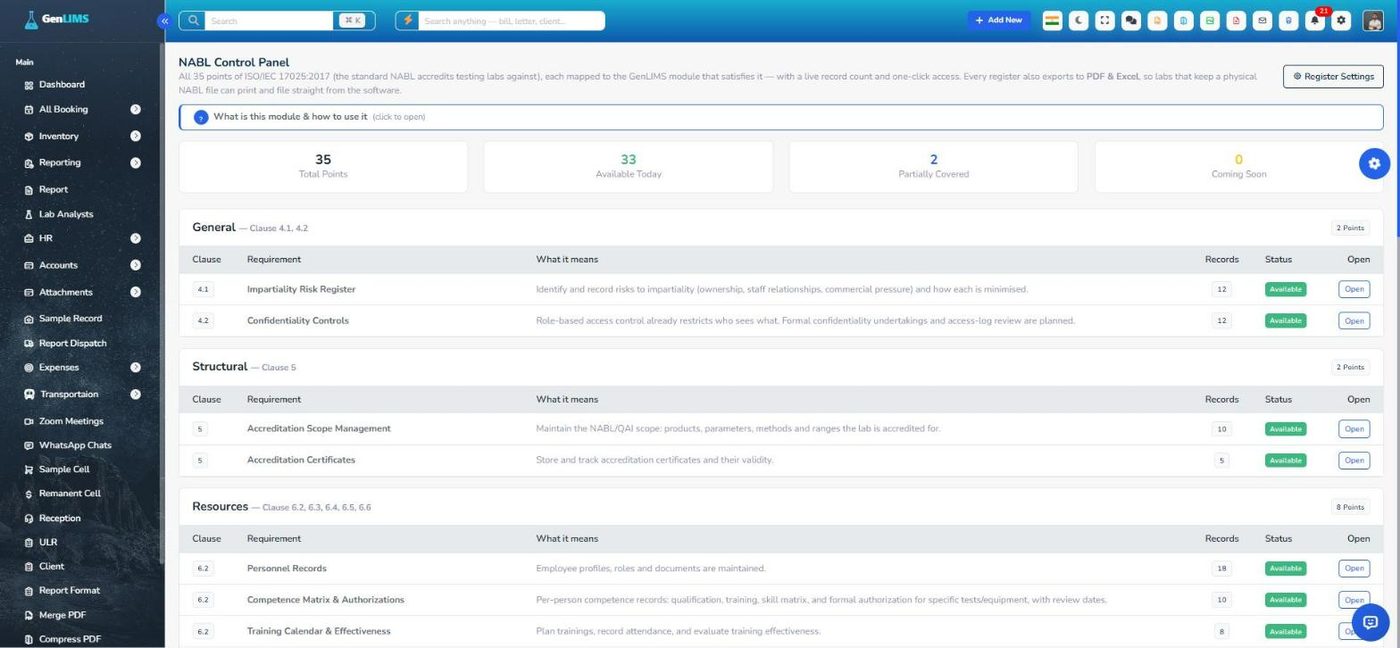Open the chat support bubble at bottom right

click(x=1370, y=622)
